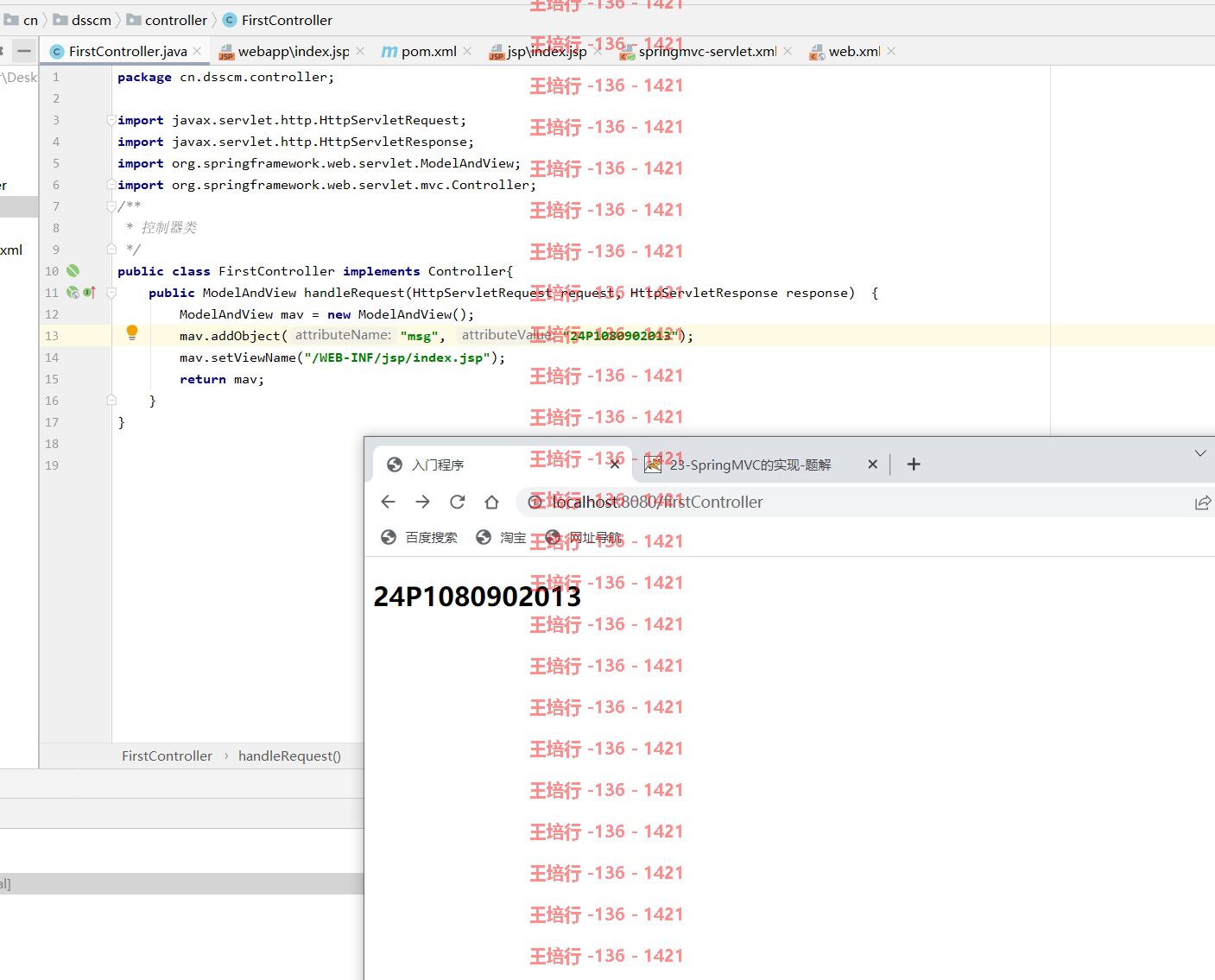This screenshot has width=1215, height=980.
Task: Click the site info icon in address bar
Action: (x=535, y=502)
